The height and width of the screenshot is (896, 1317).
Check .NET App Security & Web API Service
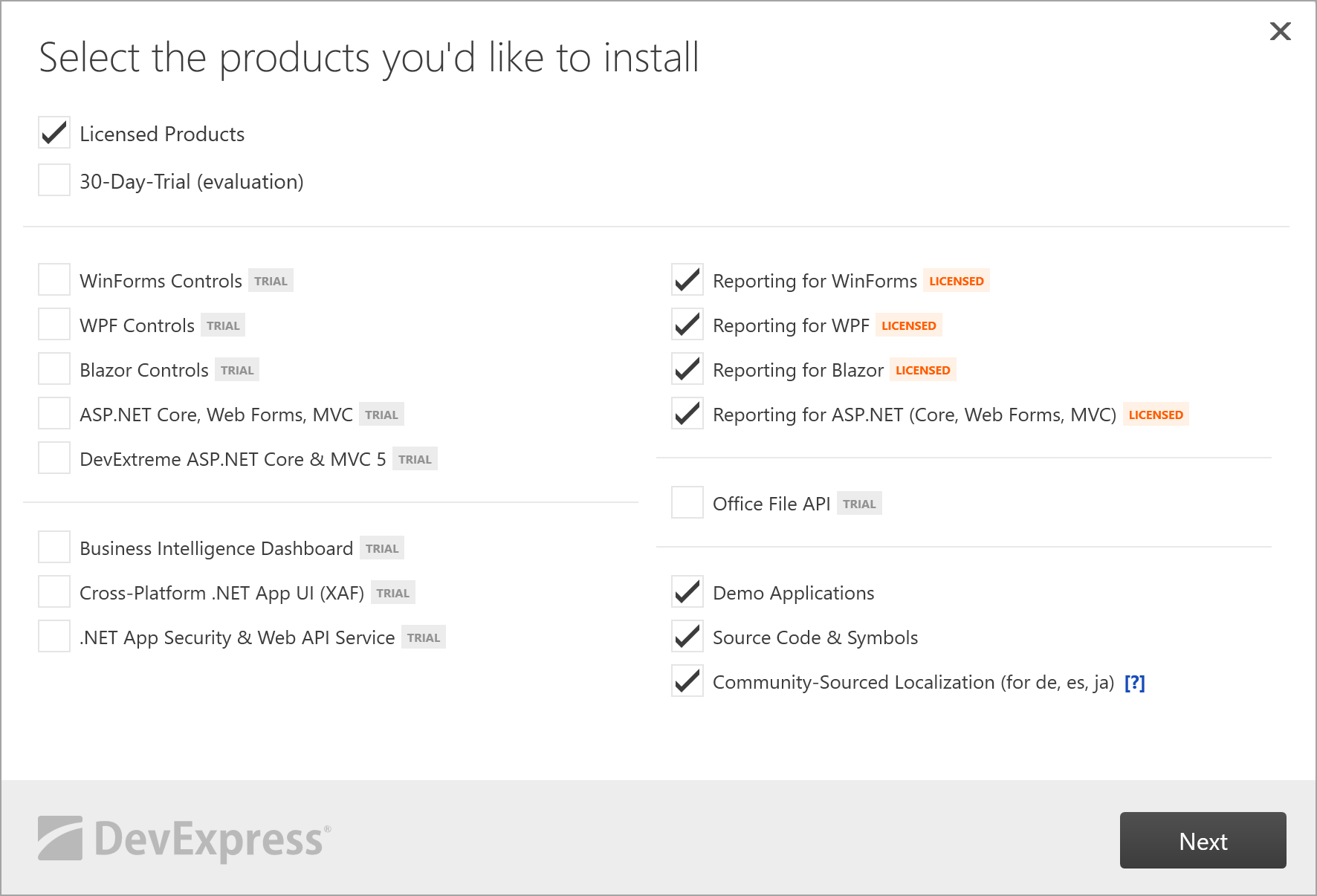[54, 637]
